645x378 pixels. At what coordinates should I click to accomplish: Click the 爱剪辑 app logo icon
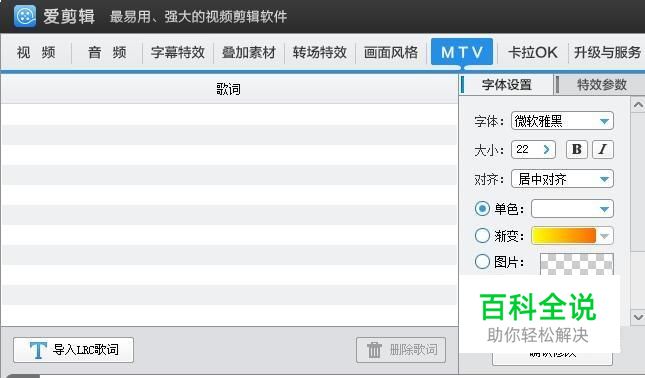24,16
